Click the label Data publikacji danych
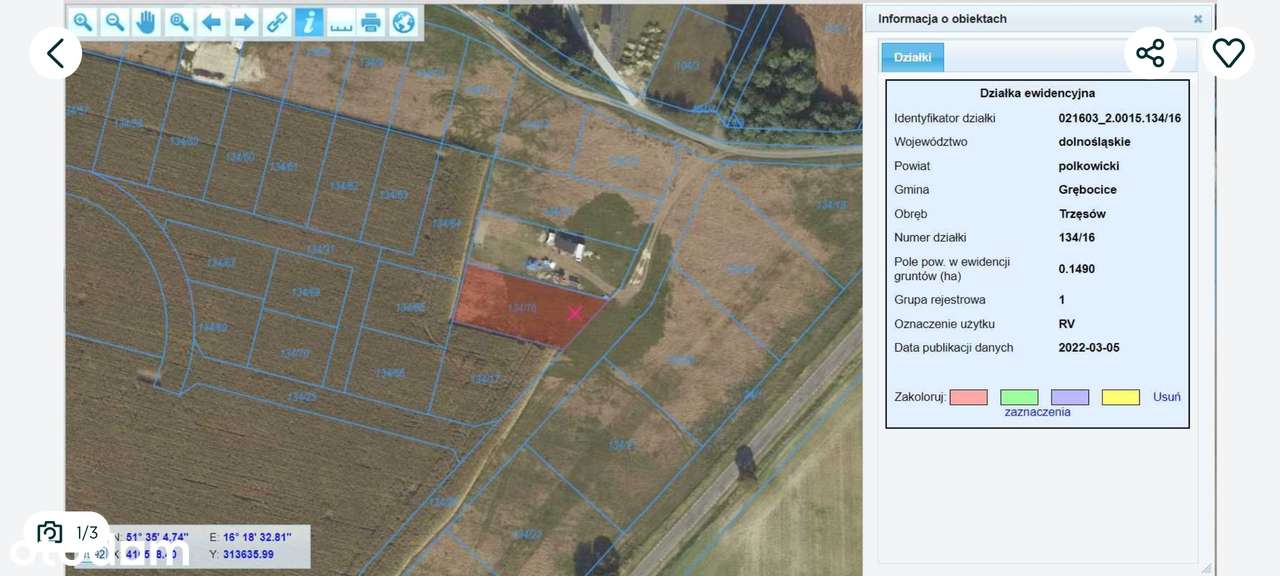Screen dimensions: 1280x576 954,348
